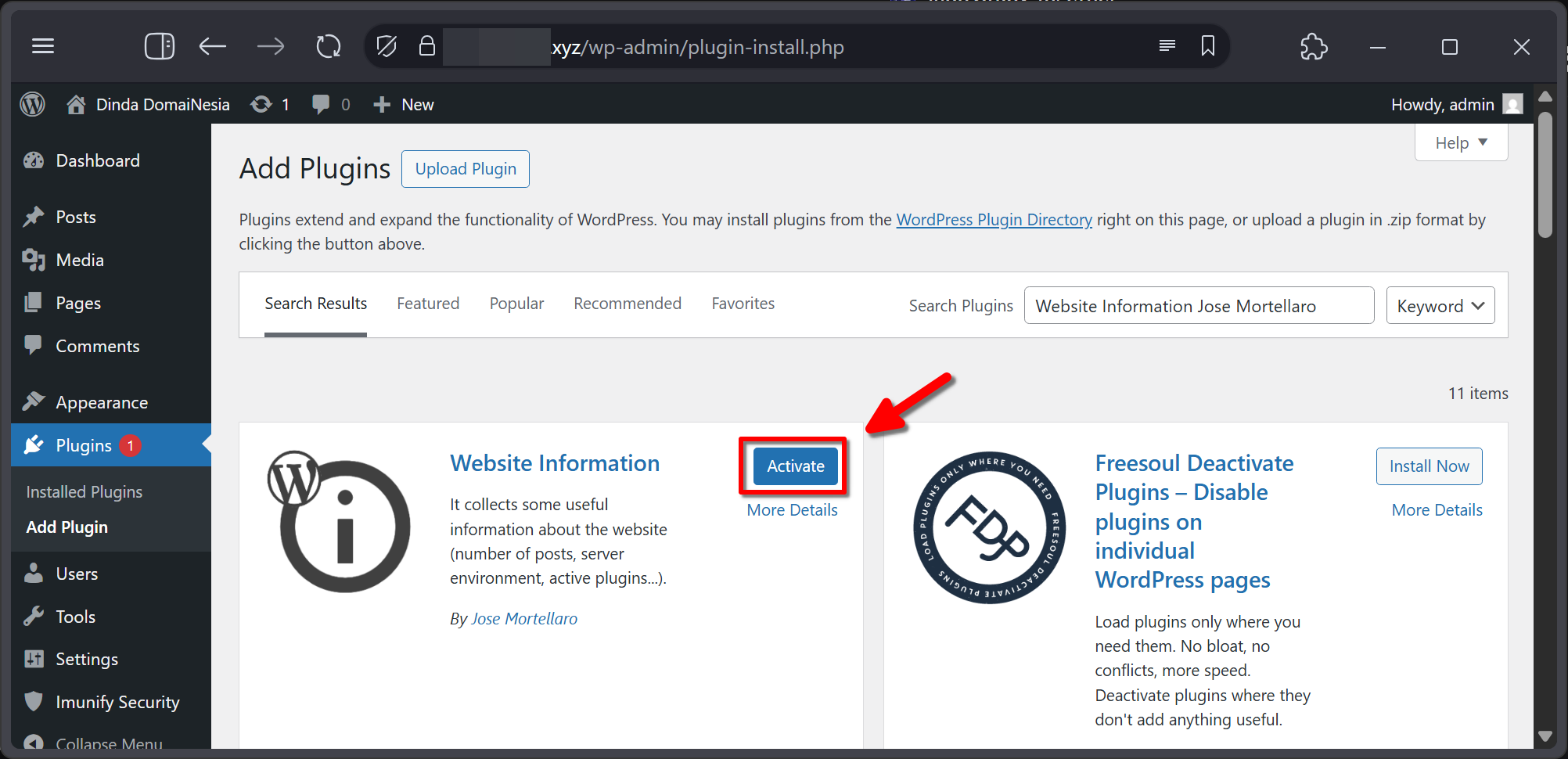Image resolution: width=1568 pixels, height=759 pixels.
Task: Toggle the browser sidebar panel icon
Action: (160, 47)
